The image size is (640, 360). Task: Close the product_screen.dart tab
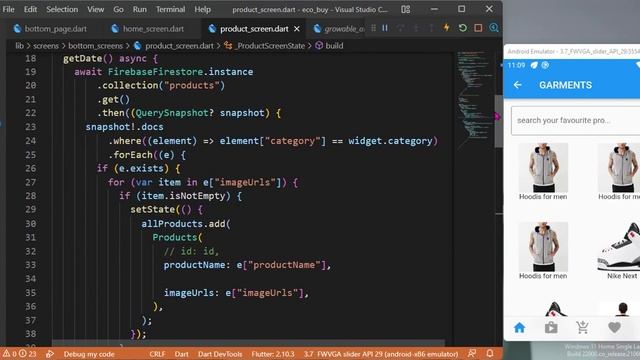(x=297, y=29)
